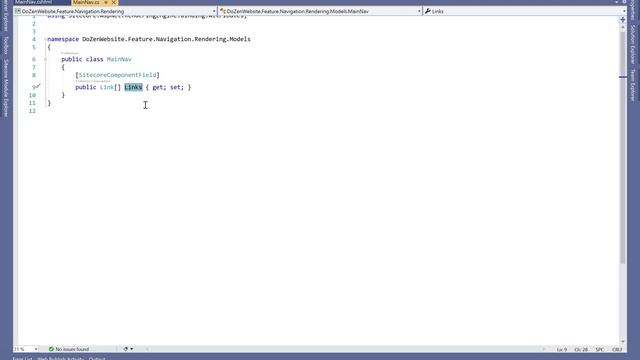The height and width of the screenshot is (360, 640).
Task: Open the Sitecore Module Explorer side tab
Action: click(x=6, y=88)
